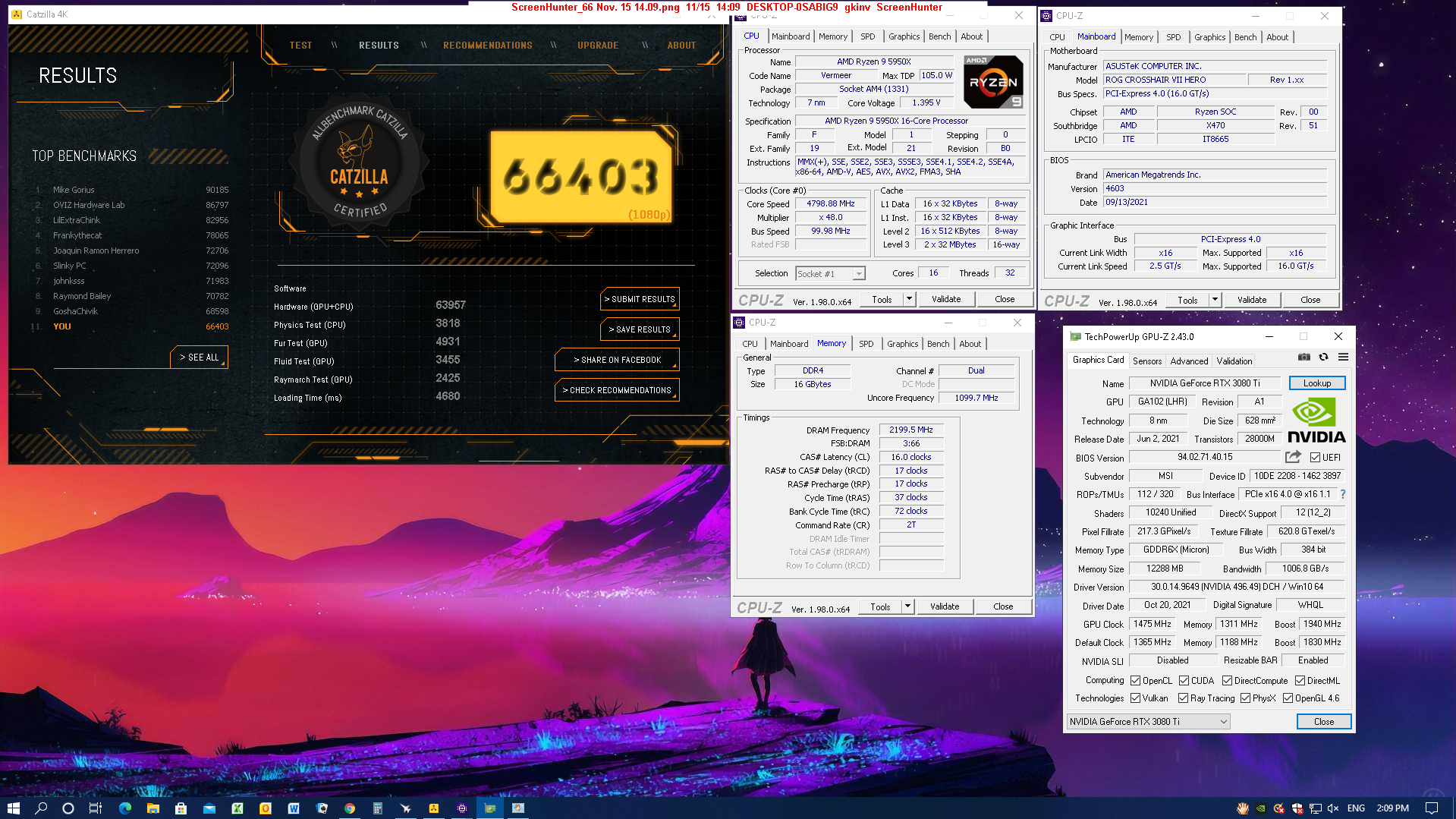
Task: Click the muted volume tray icon
Action: pos(1333,808)
